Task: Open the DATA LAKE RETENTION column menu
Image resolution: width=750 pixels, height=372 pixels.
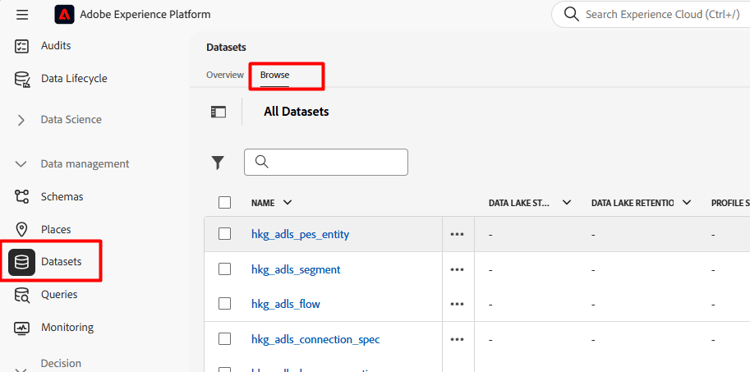Action: [x=687, y=203]
